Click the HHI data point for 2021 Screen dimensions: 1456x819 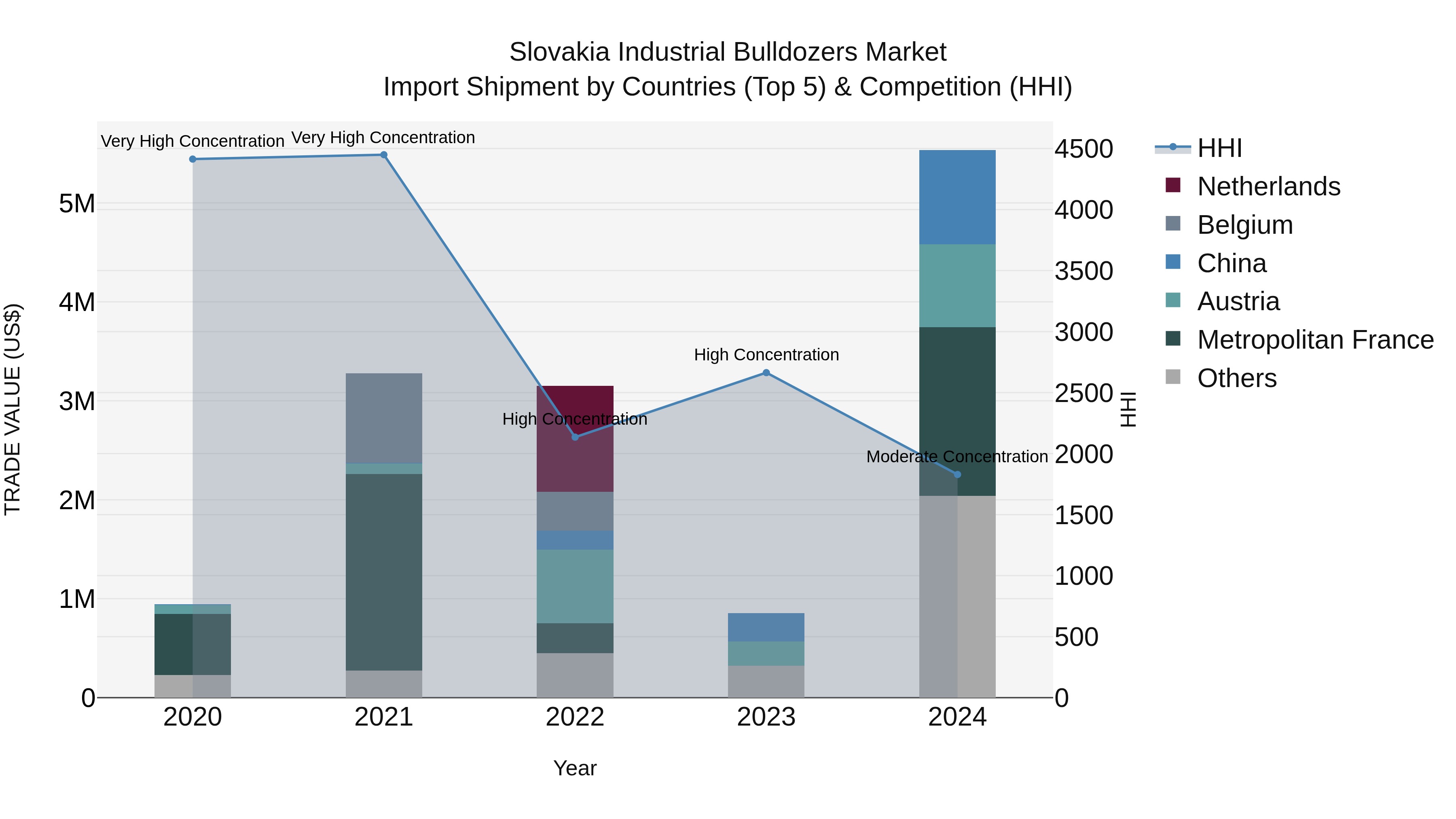coord(384,155)
